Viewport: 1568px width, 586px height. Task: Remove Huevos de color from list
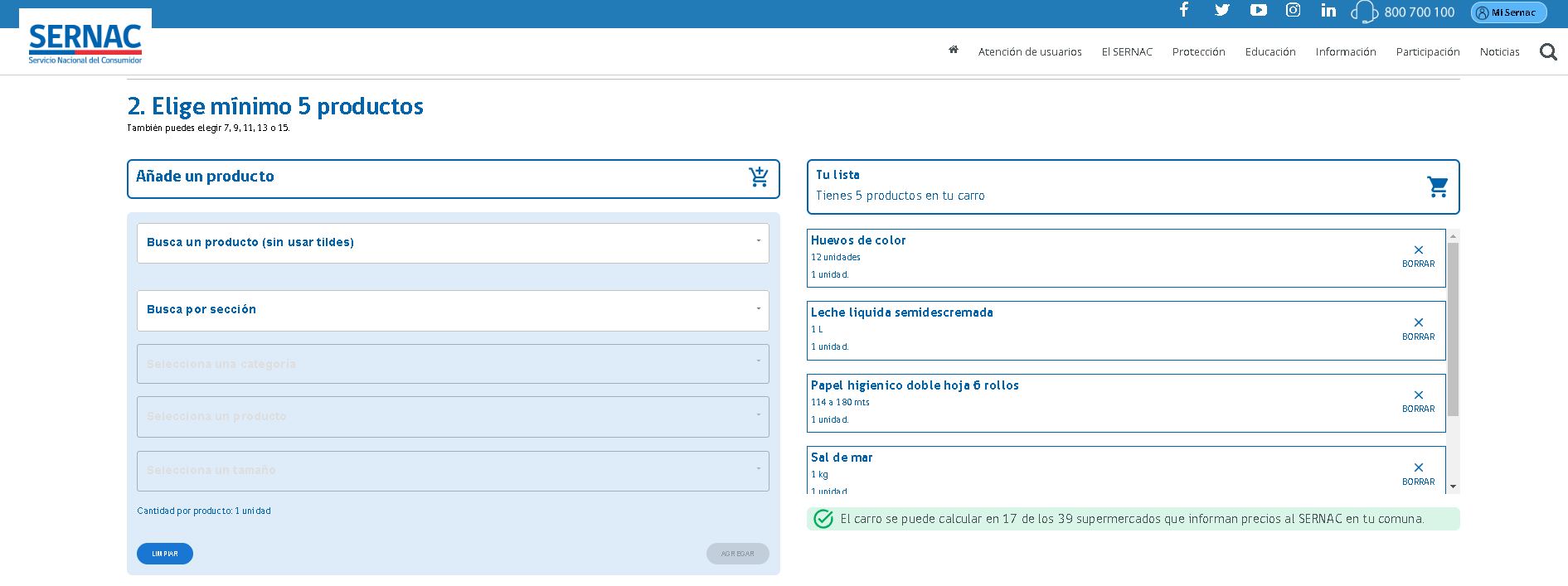pyautogui.click(x=1418, y=255)
